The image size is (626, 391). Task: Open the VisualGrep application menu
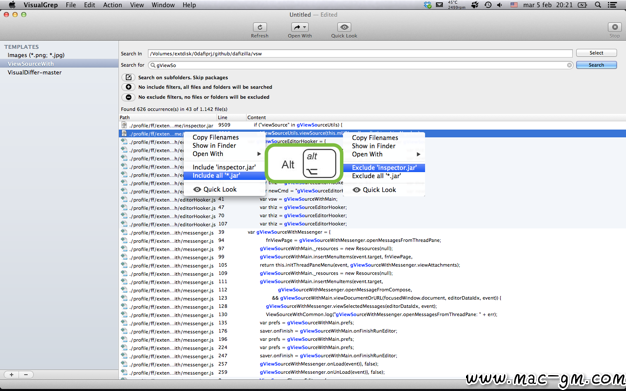pyautogui.click(x=40, y=5)
